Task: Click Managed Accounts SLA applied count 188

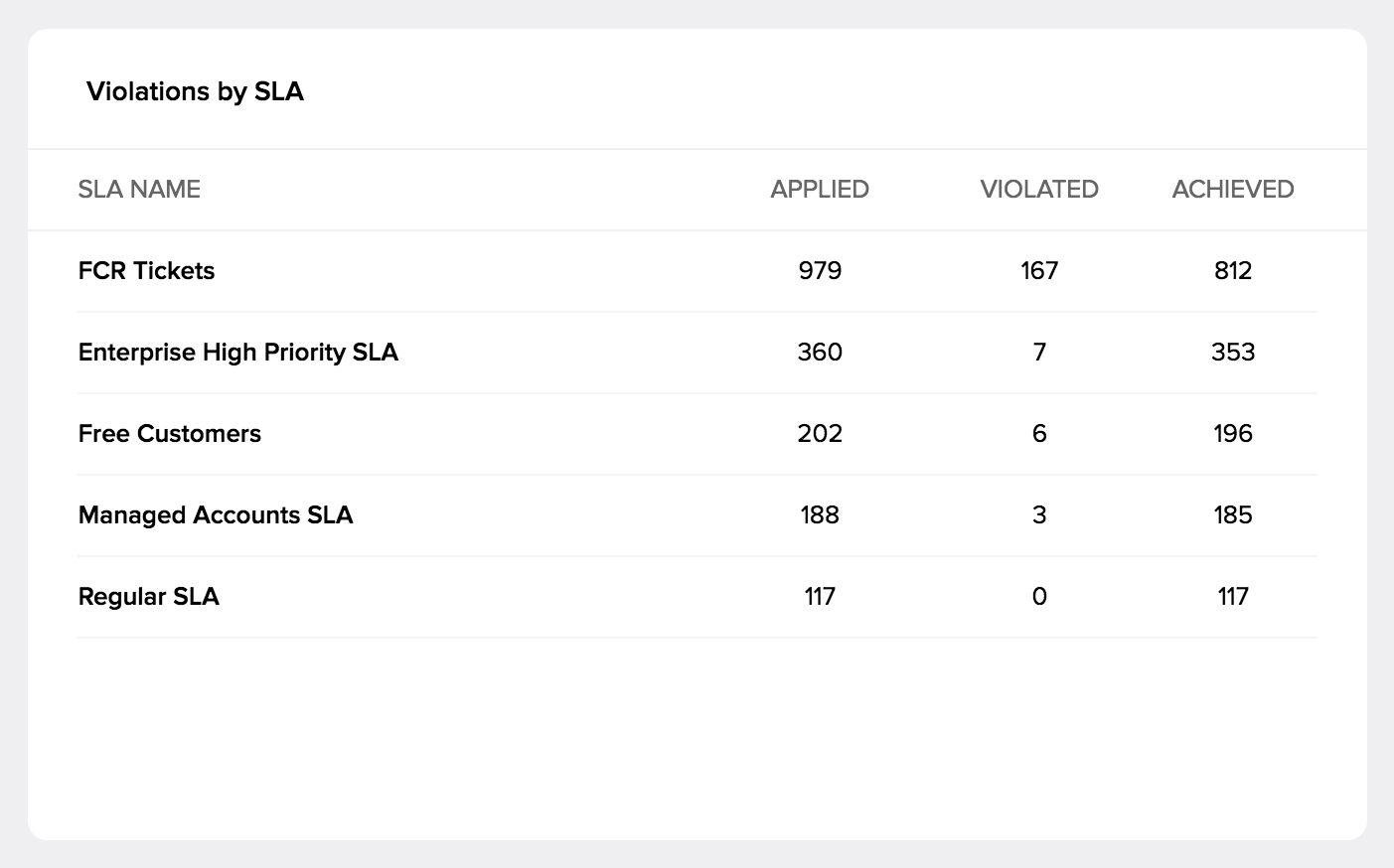Action: (x=820, y=514)
